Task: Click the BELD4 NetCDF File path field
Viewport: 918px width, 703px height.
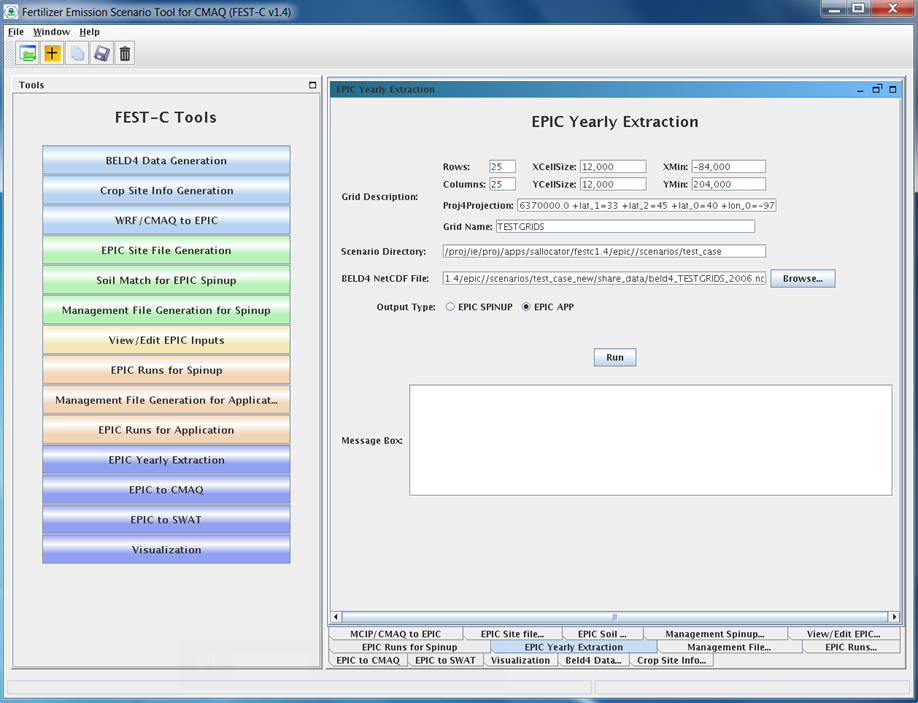Action: 604,279
